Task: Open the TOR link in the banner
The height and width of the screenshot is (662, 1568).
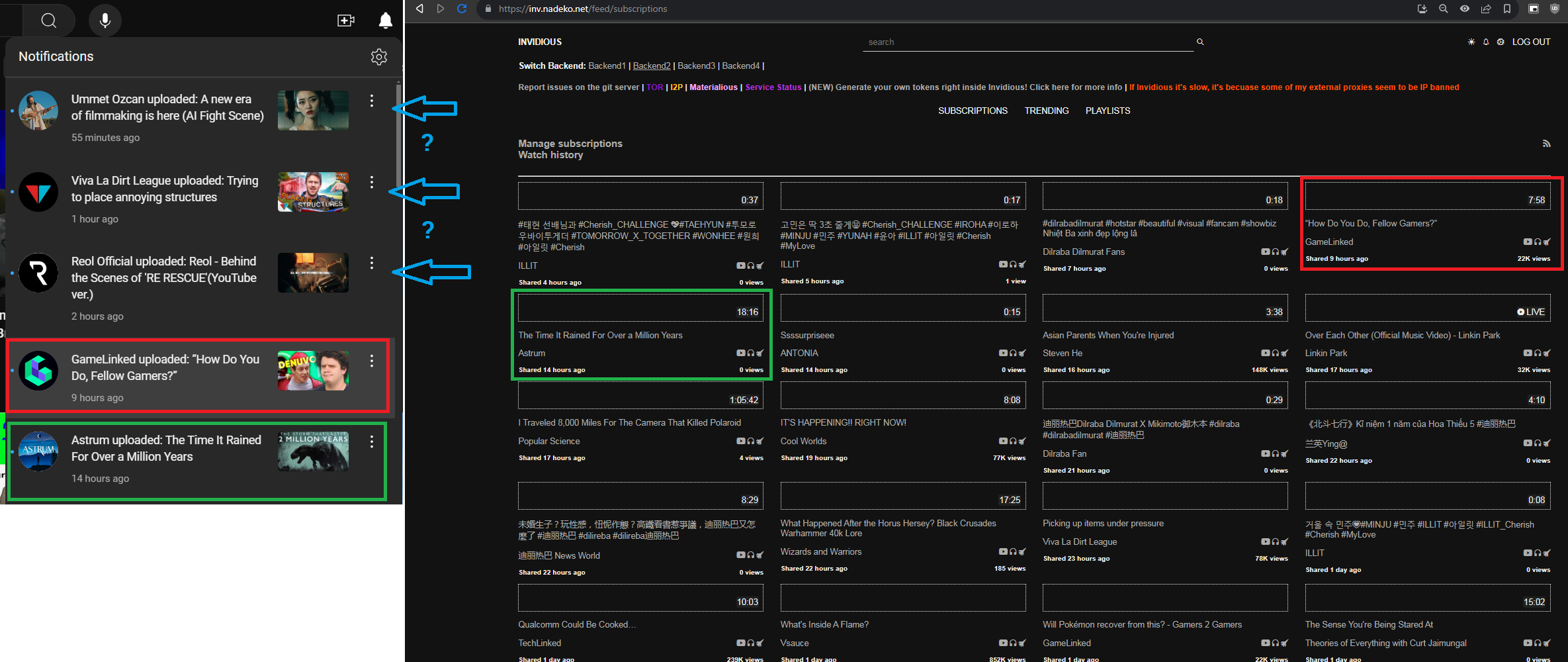Action: pyautogui.click(x=655, y=87)
